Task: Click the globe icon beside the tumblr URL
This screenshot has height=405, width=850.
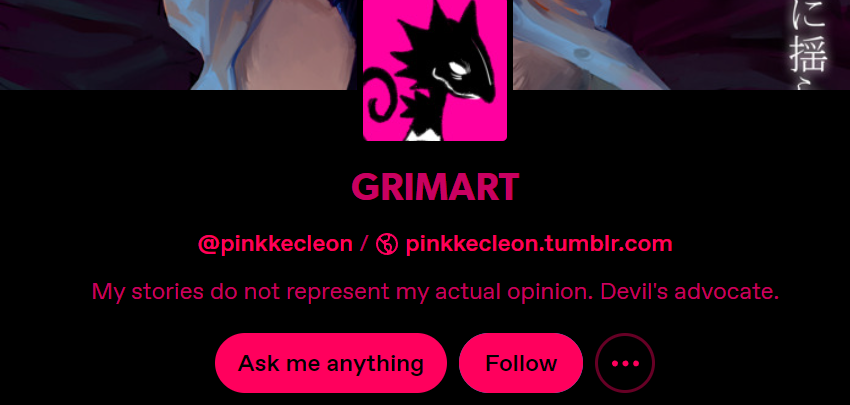Action: tap(387, 244)
